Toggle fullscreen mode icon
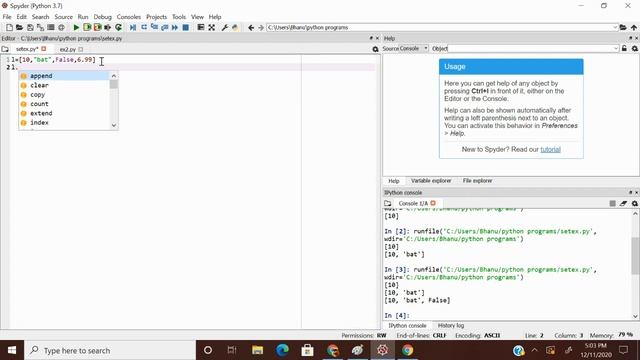The height and width of the screenshot is (360, 640). click(211, 27)
